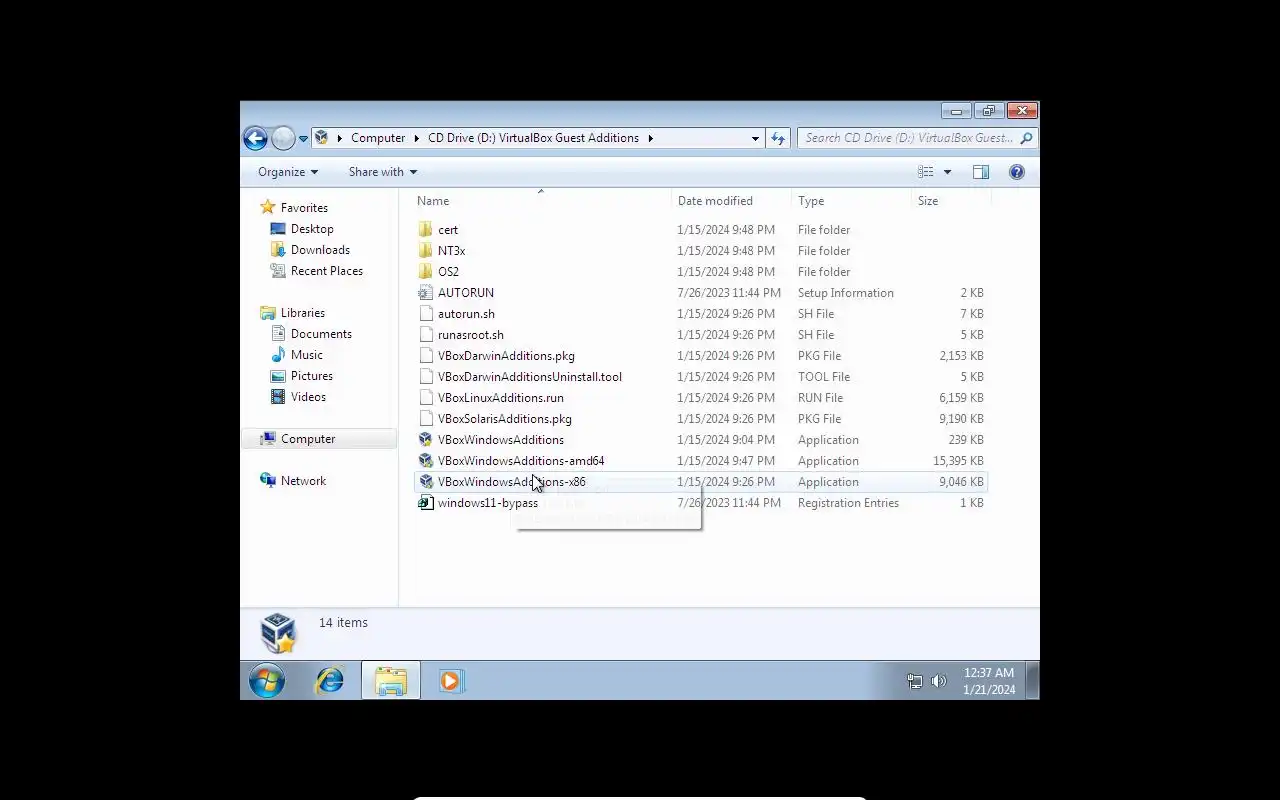1280x800 pixels.
Task: Click the AUTORUN setup information icon
Action: click(425, 293)
